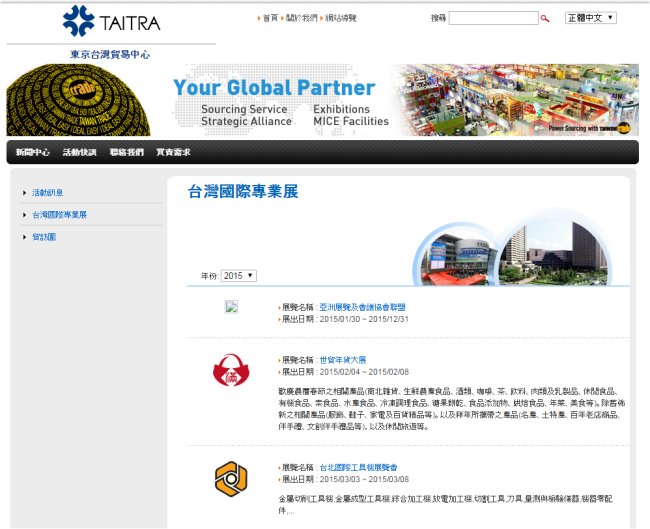Select 活動快訊 in the navigation bar
The height and width of the screenshot is (529, 650).
click(x=79, y=152)
